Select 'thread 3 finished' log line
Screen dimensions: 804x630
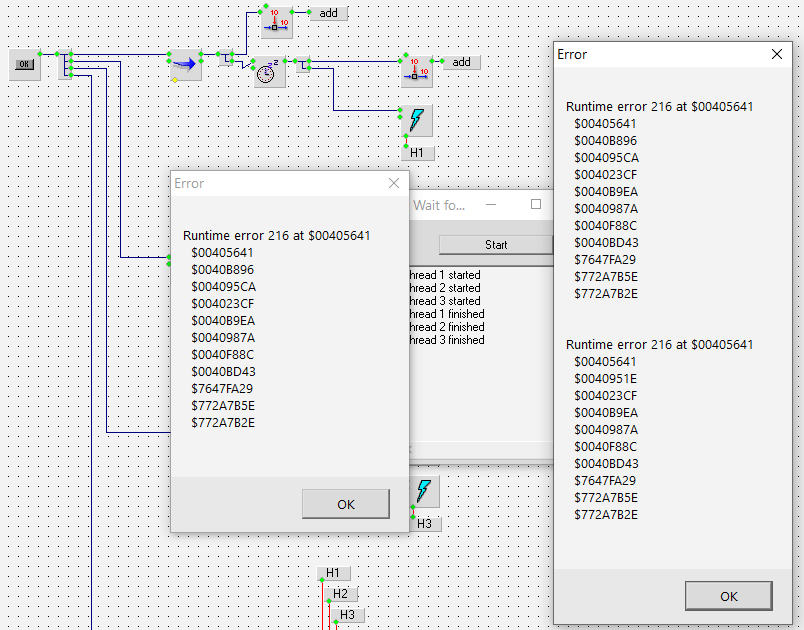tap(447, 340)
